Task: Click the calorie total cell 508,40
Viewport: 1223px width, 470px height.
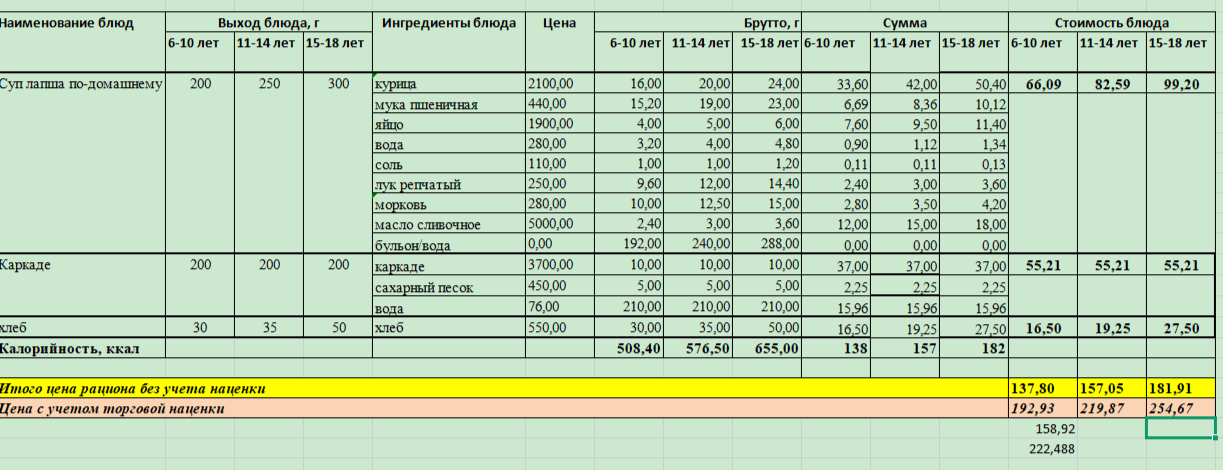Action: pyautogui.click(x=632, y=348)
